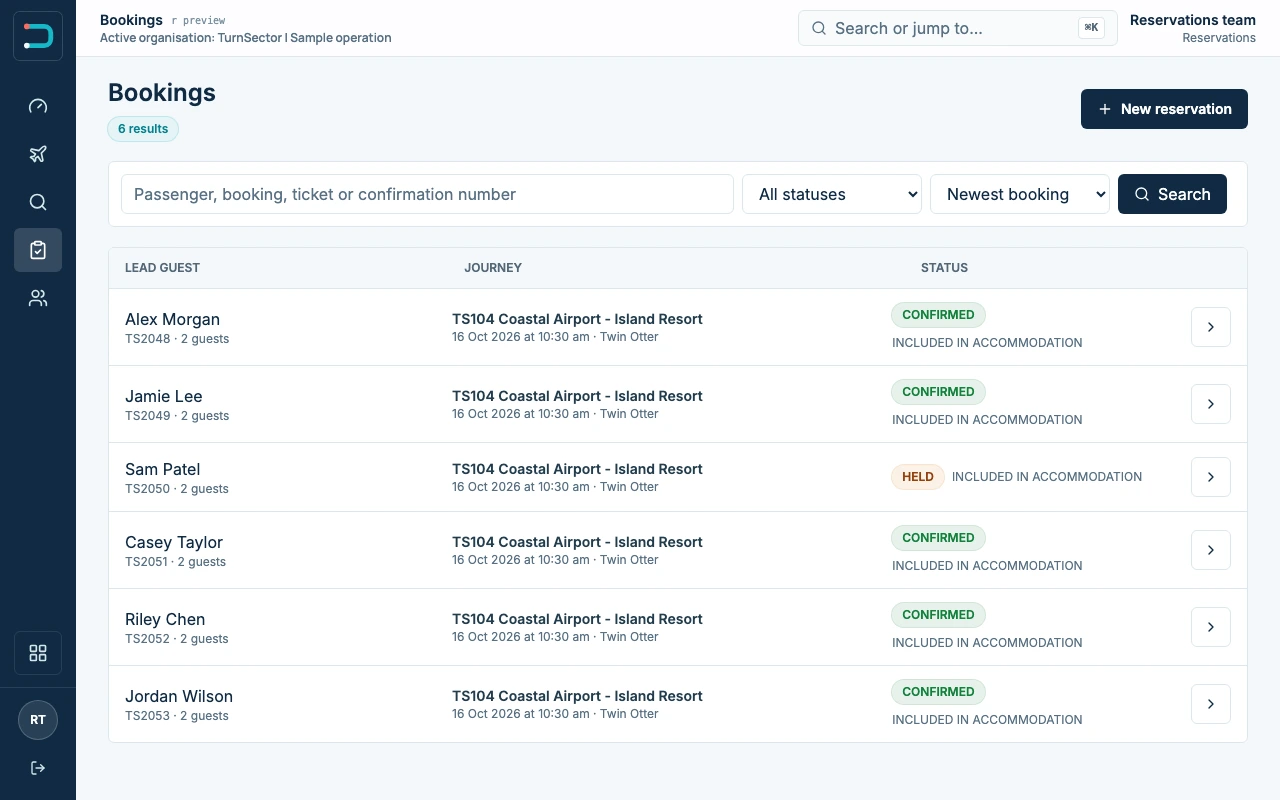
Task: Focus the passenger or booking number field
Action: [427, 194]
